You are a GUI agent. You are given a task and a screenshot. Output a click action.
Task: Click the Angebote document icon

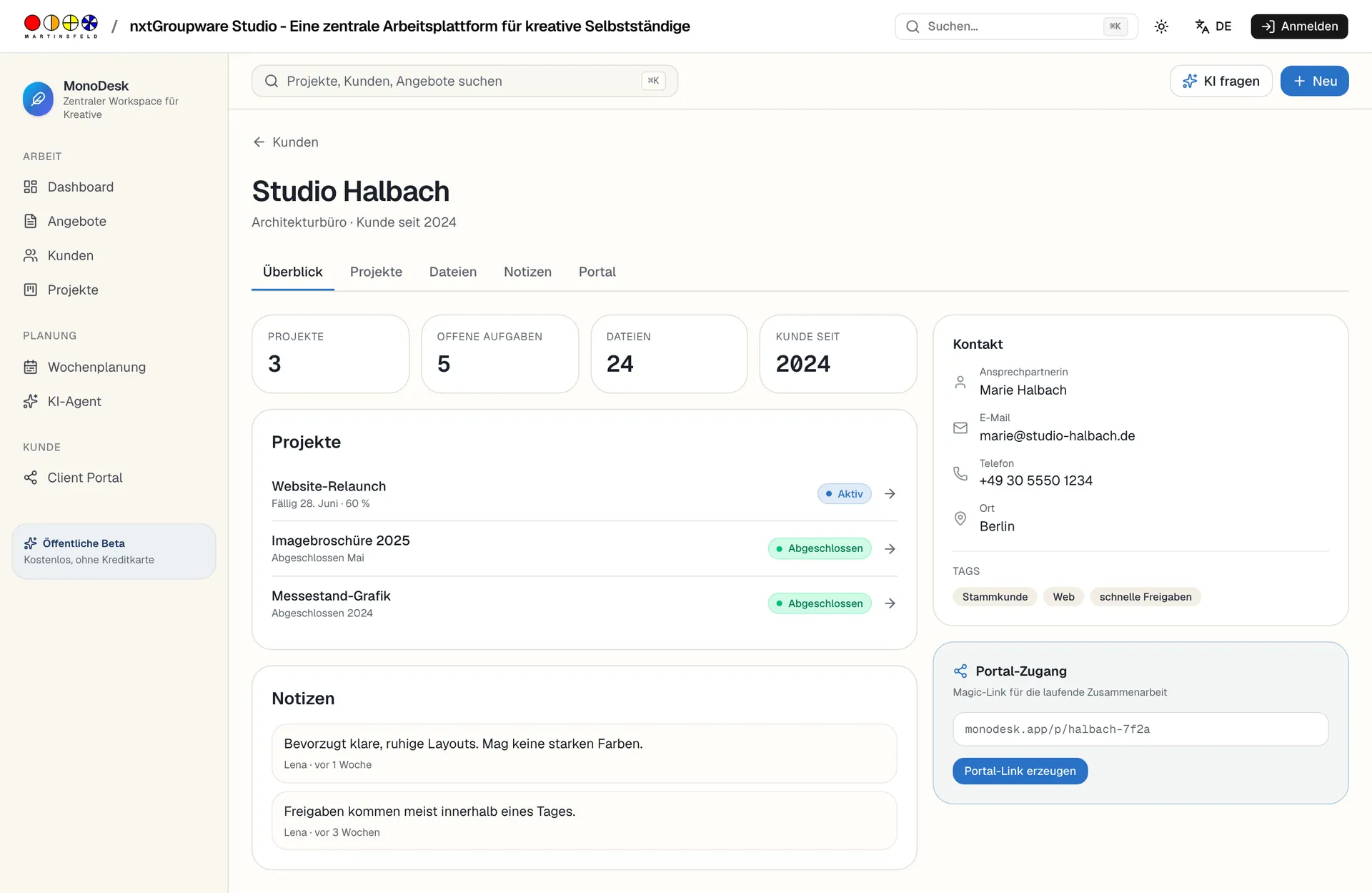point(30,221)
